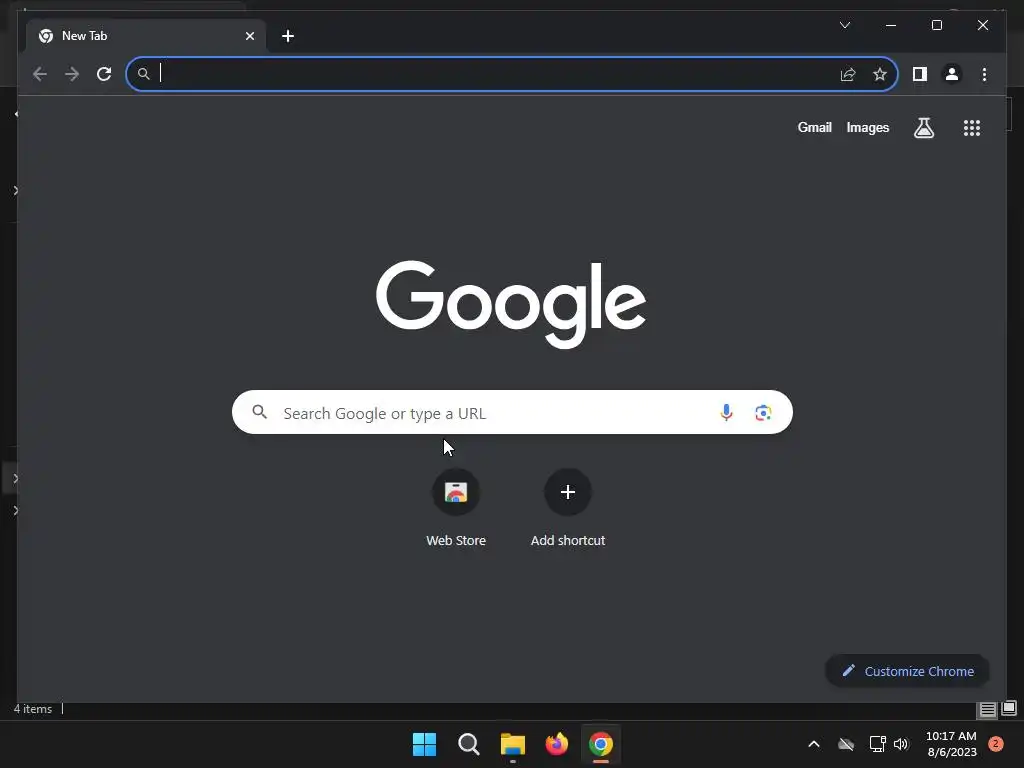This screenshot has width=1024, height=768.
Task: Open the Google apps grid
Action: coord(972,128)
